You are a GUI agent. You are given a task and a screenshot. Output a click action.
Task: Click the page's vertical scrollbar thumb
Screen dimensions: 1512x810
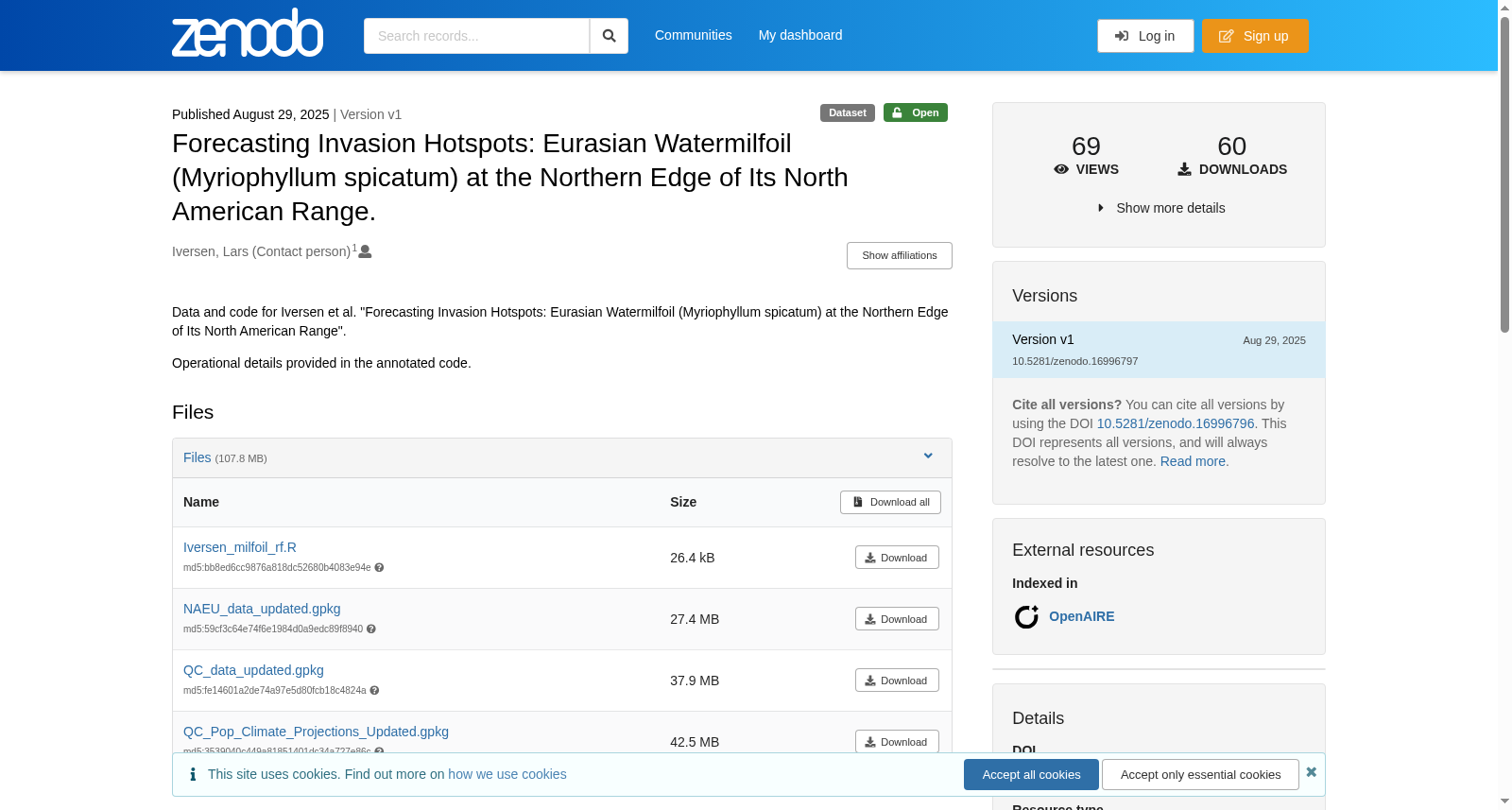(x=1504, y=175)
